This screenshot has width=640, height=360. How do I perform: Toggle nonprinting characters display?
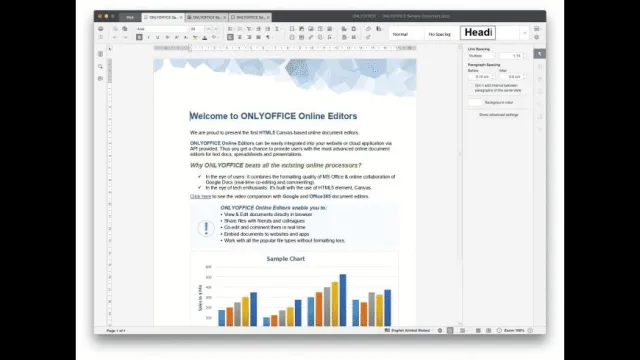(268, 37)
